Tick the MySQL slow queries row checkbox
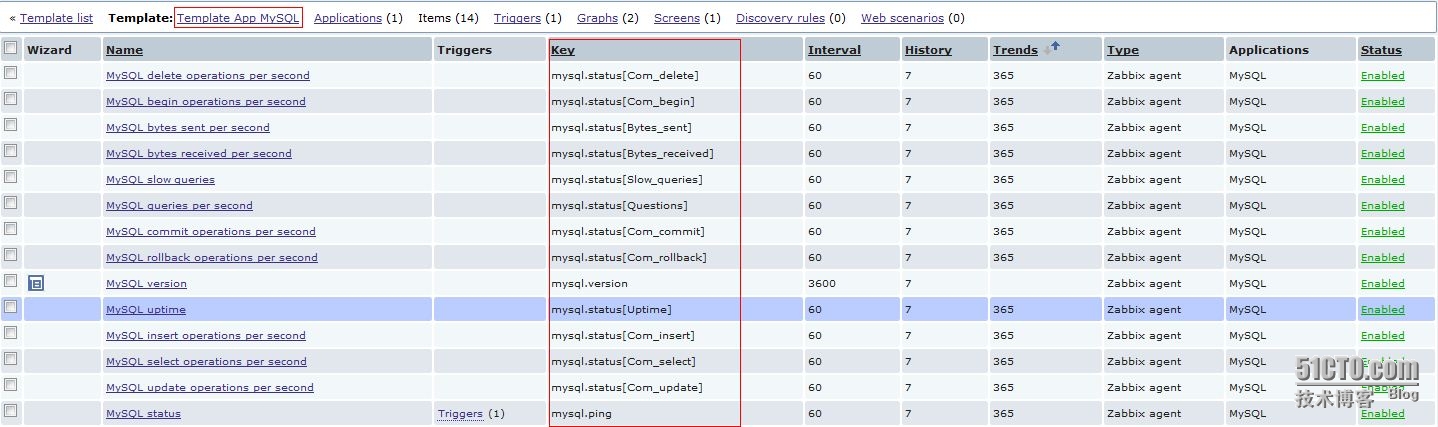 pos(11,177)
